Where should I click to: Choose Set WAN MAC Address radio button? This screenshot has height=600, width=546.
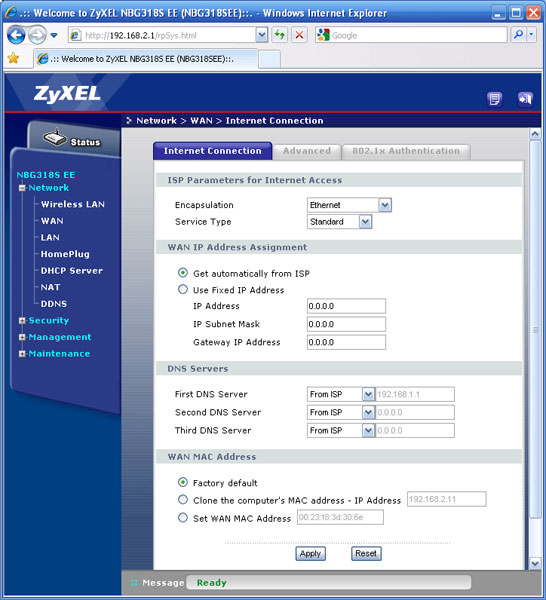pos(183,518)
